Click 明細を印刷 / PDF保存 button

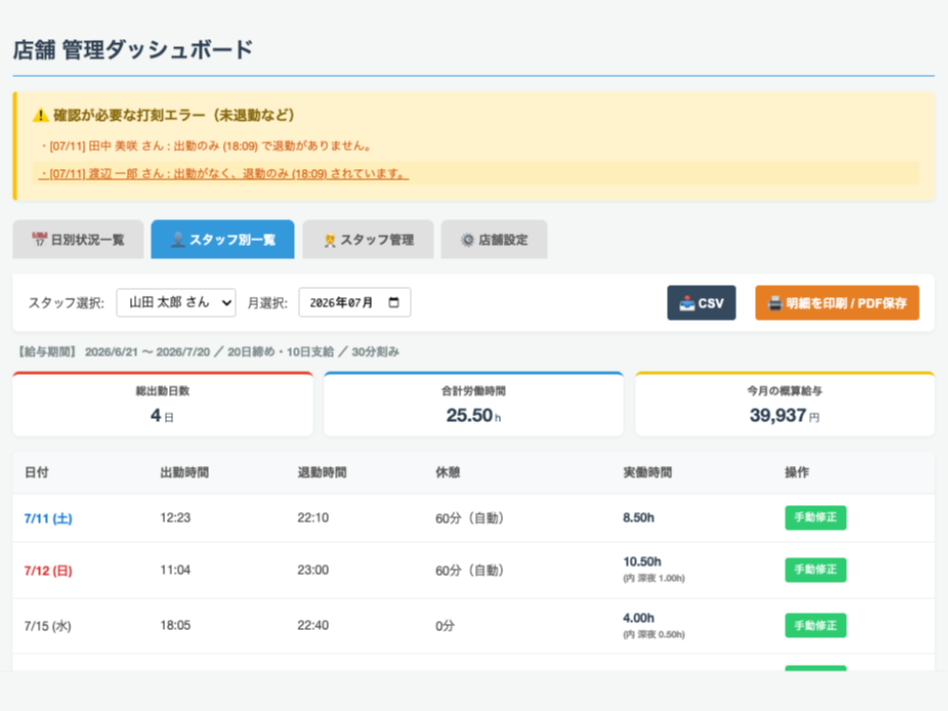[837, 303]
